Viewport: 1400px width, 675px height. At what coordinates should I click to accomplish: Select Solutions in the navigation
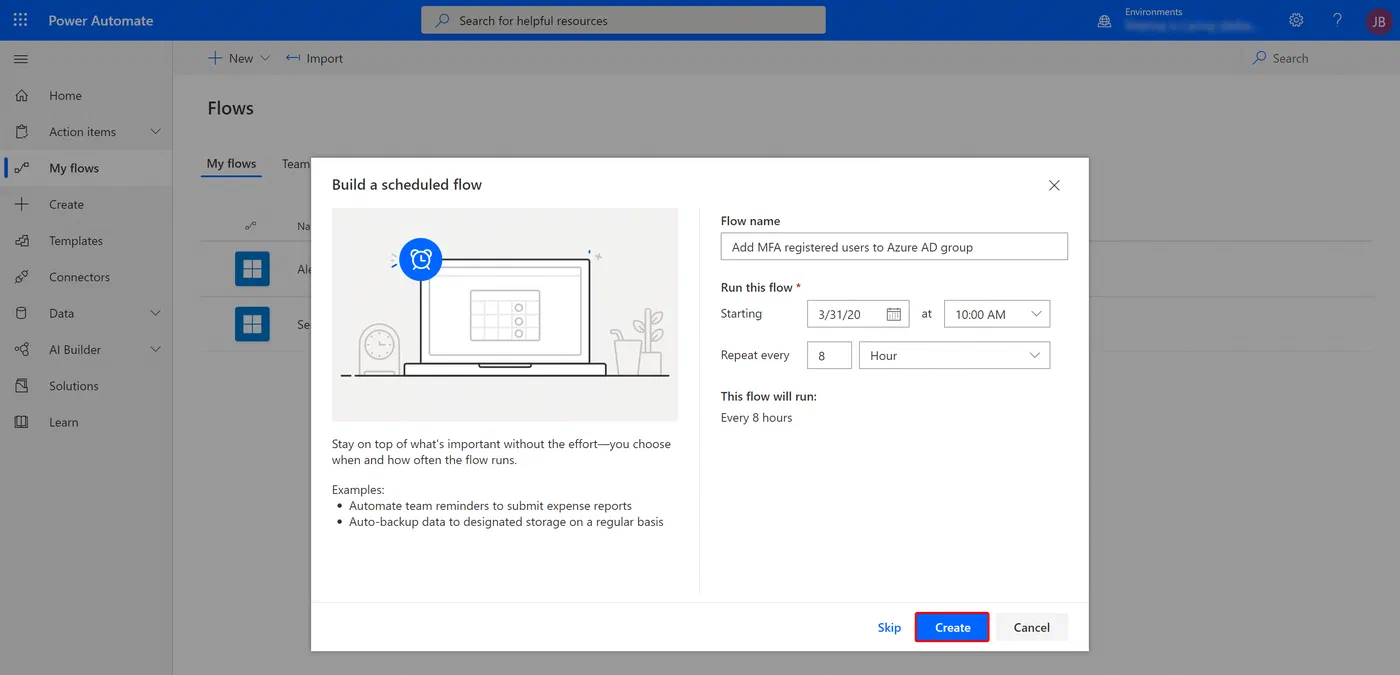(x=74, y=386)
